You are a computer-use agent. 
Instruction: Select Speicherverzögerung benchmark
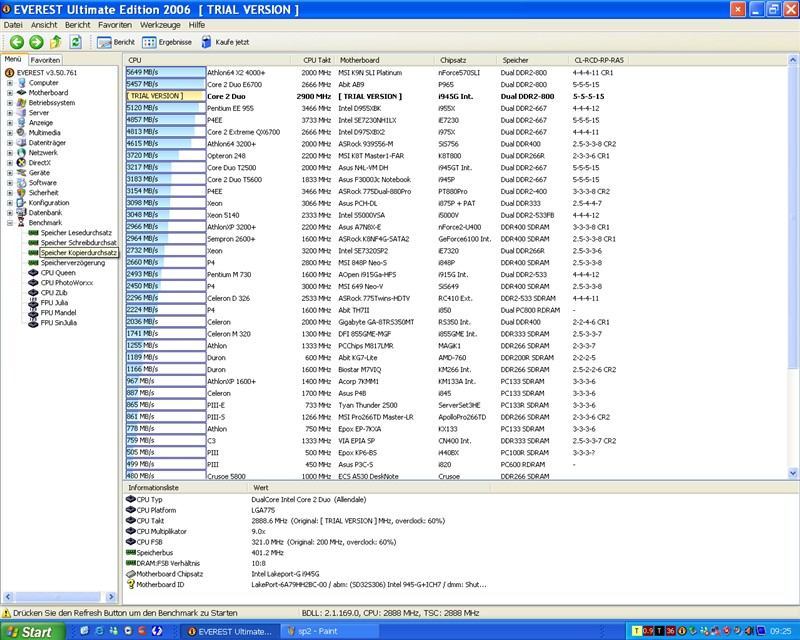73,263
